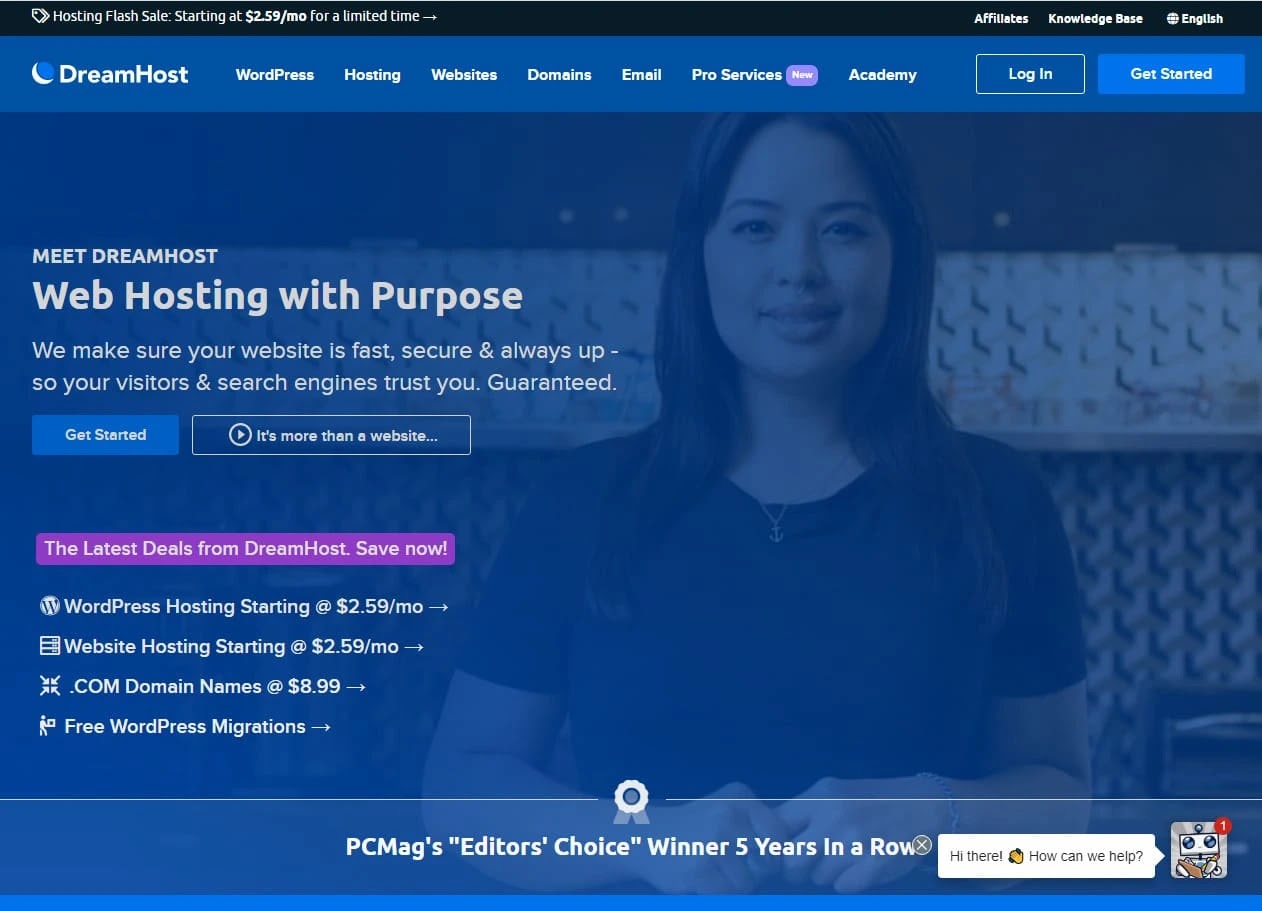Click the hero Get Started button
Image resolution: width=1262 pixels, height=911 pixels.
(105, 435)
